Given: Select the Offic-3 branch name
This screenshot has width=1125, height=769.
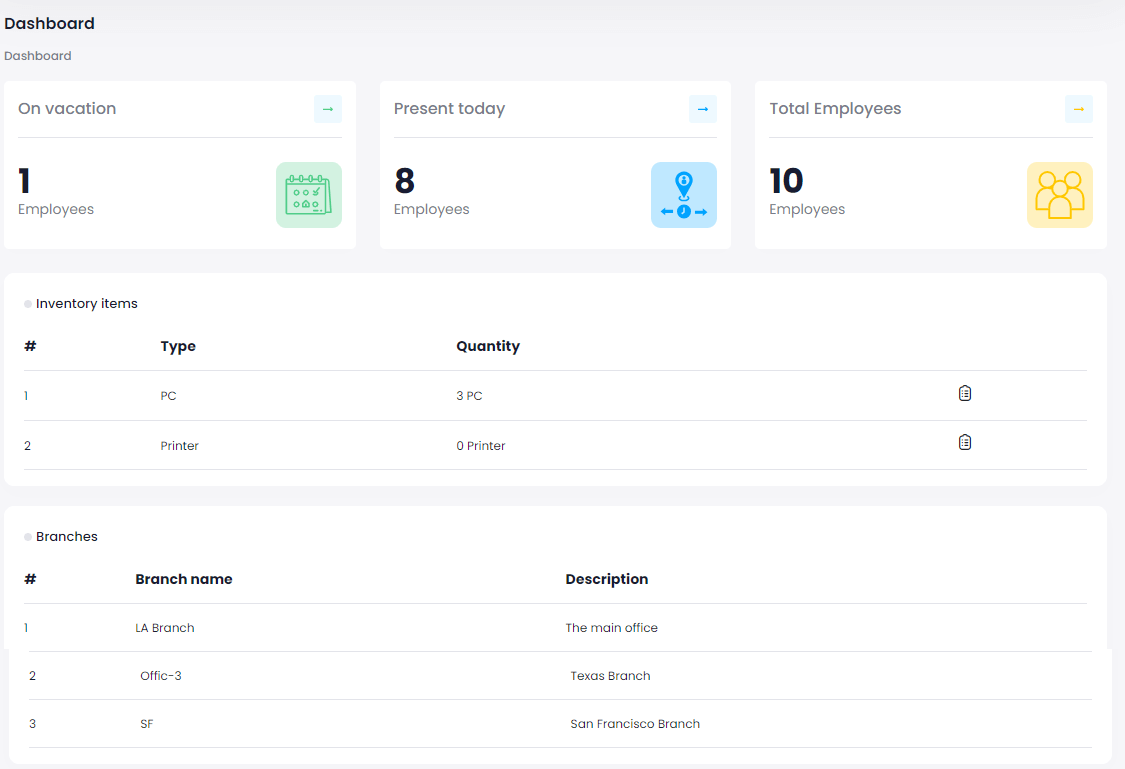Looking at the screenshot, I should tap(161, 676).
